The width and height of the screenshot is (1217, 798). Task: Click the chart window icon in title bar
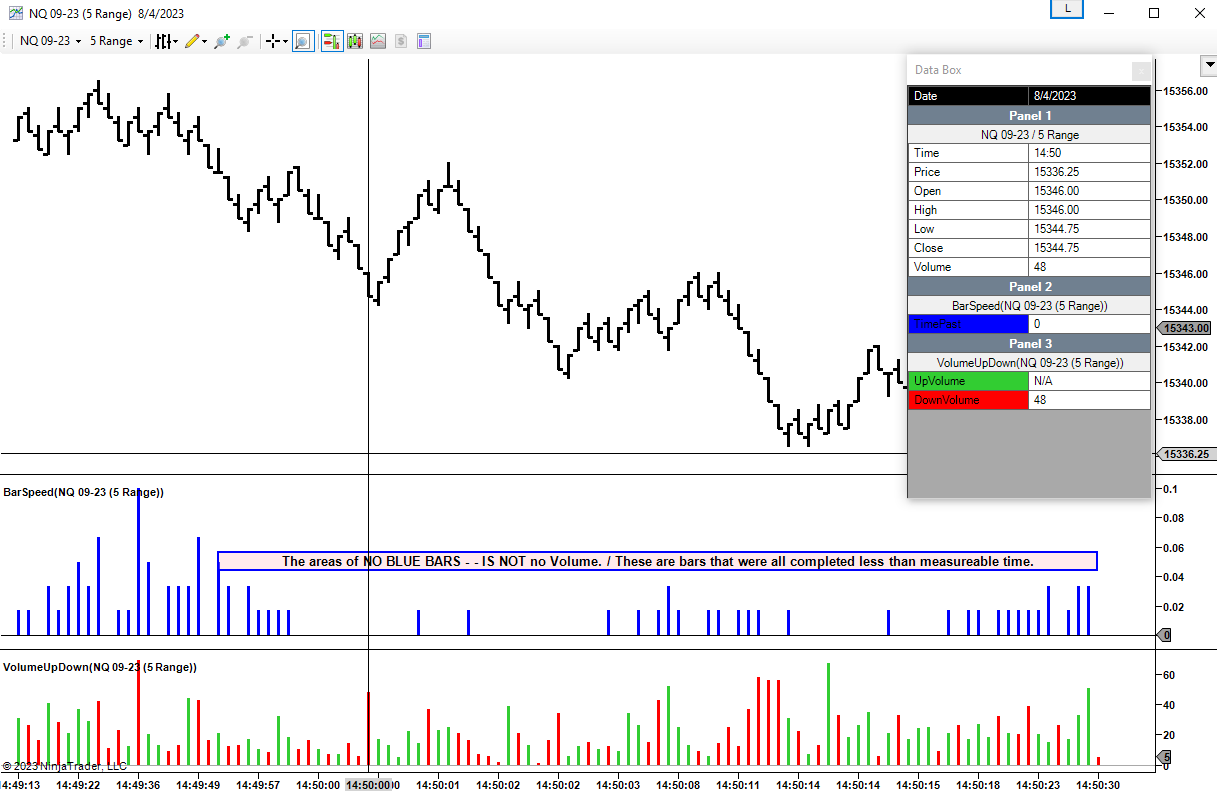pyautogui.click(x=14, y=12)
